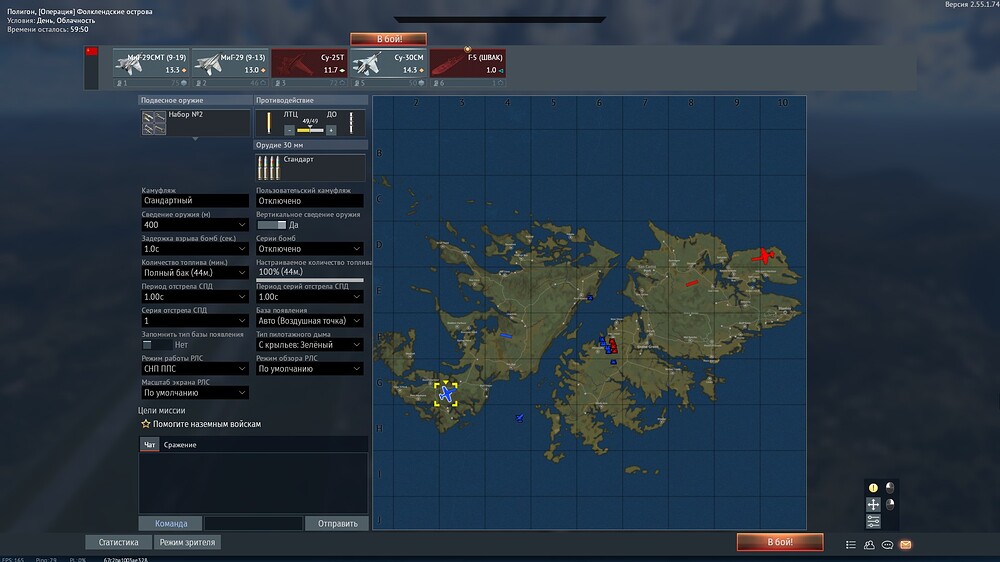The height and width of the screenshot is (562, 1000).
Task: Click Помогите наземным войскам objective text
Action: pyautogui.click(x=207, y=424)
